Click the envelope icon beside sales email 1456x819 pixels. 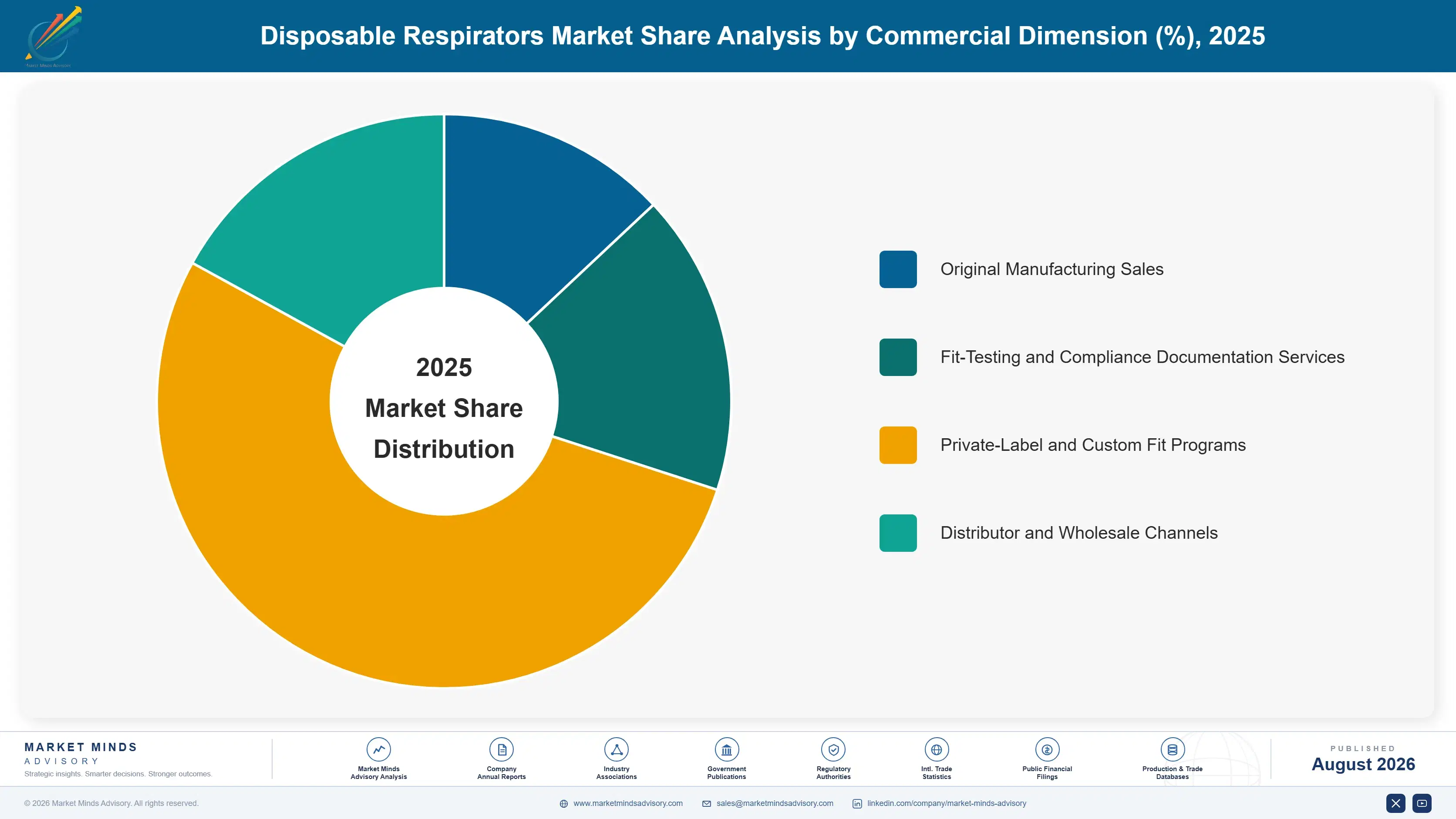(707, 804)
